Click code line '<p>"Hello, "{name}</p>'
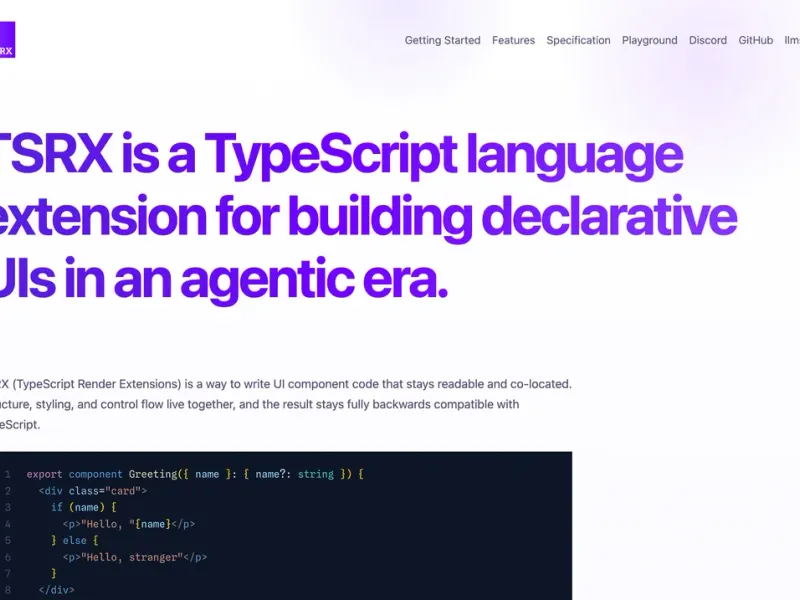 click(129, 524)
